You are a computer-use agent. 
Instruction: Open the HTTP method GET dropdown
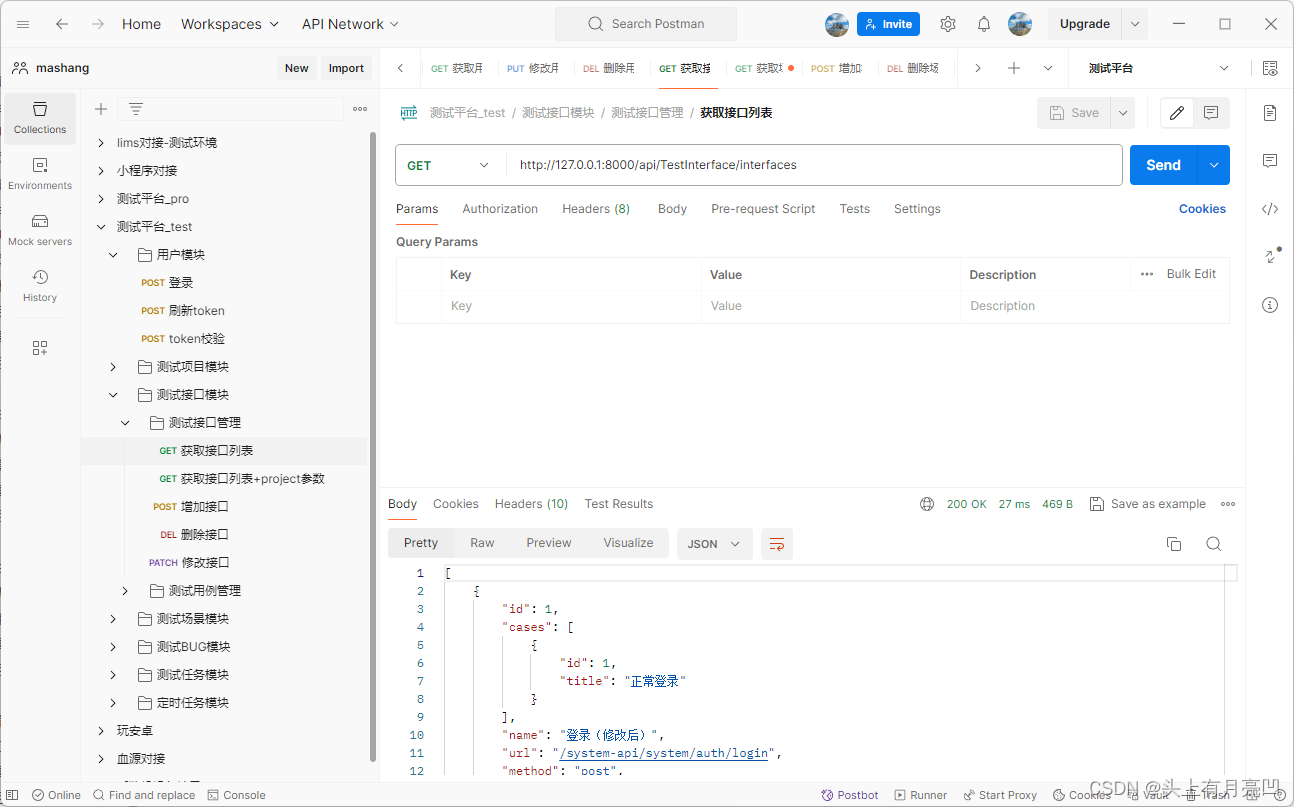[450, 165]
